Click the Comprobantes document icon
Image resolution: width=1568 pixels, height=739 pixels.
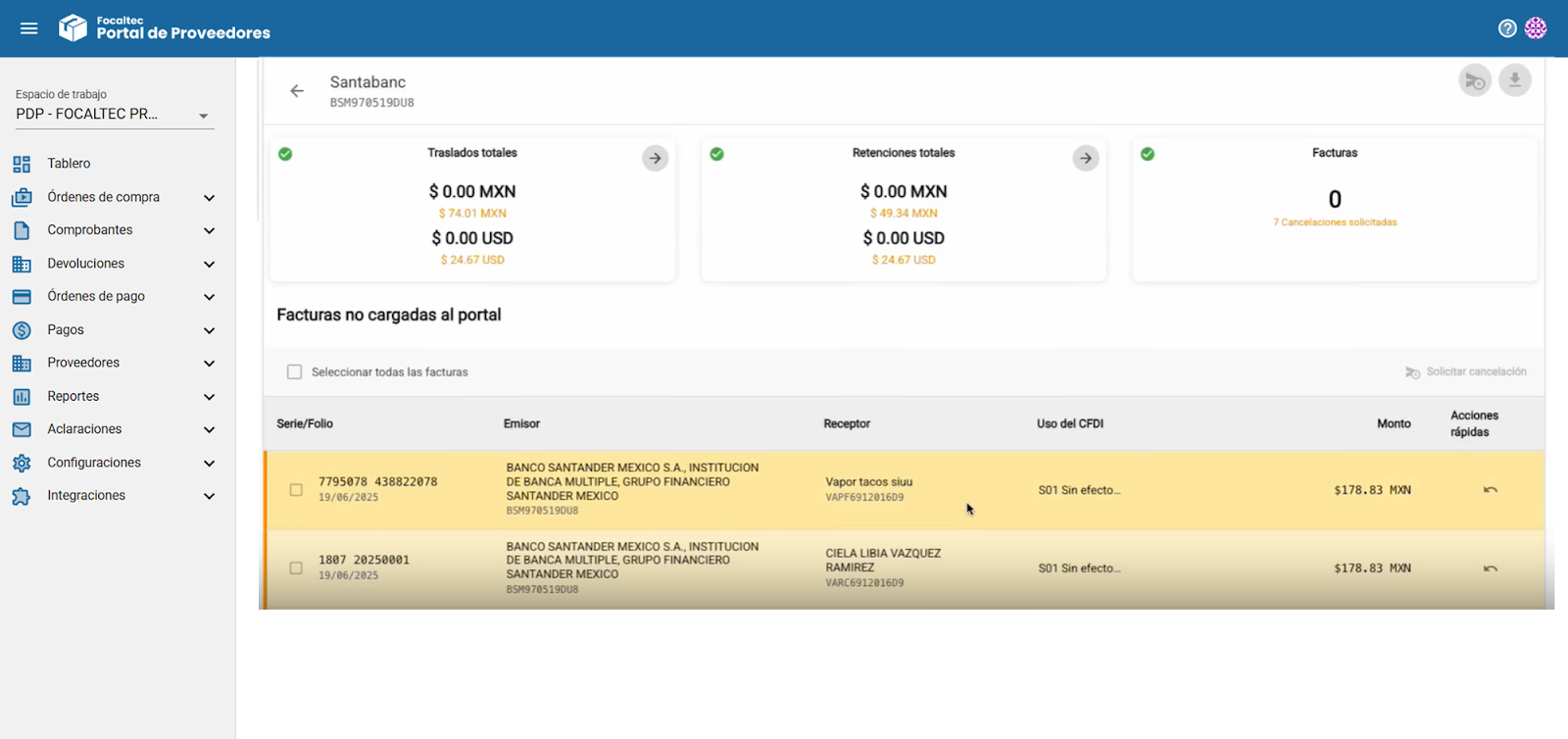click(22, 230)
